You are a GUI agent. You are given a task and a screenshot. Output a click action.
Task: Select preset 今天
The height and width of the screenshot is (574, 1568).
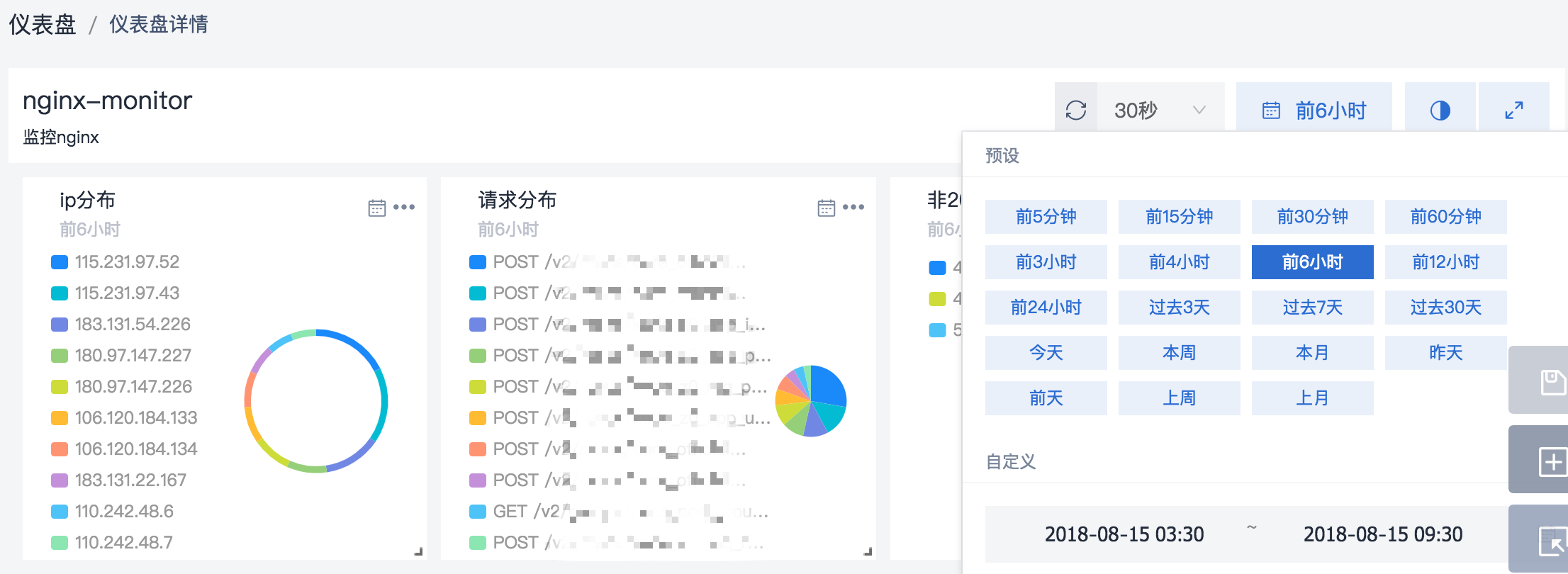[x=1046, y=352]
